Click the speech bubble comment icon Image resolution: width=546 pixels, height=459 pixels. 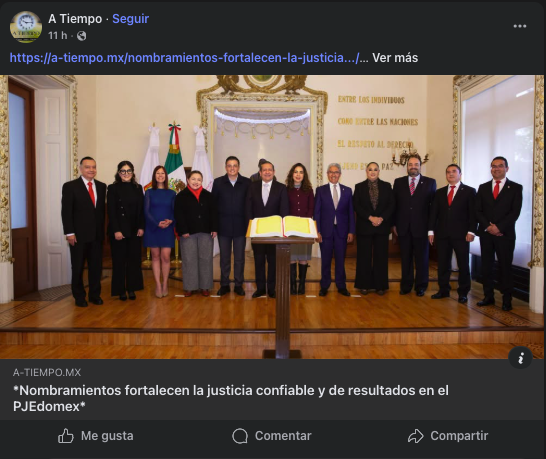pyautogui.click(x=240, y=436)
